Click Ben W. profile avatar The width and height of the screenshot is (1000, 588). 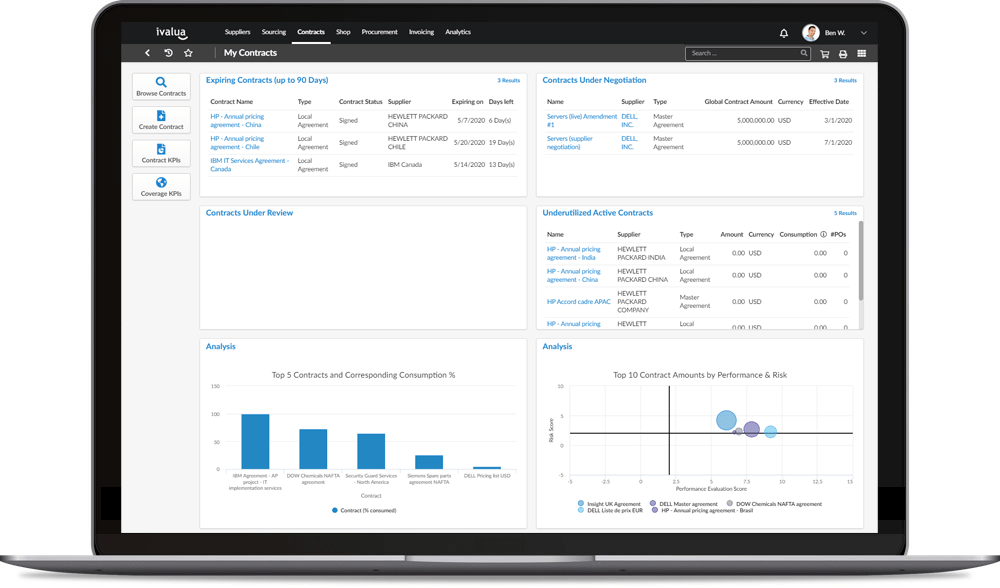811,33
